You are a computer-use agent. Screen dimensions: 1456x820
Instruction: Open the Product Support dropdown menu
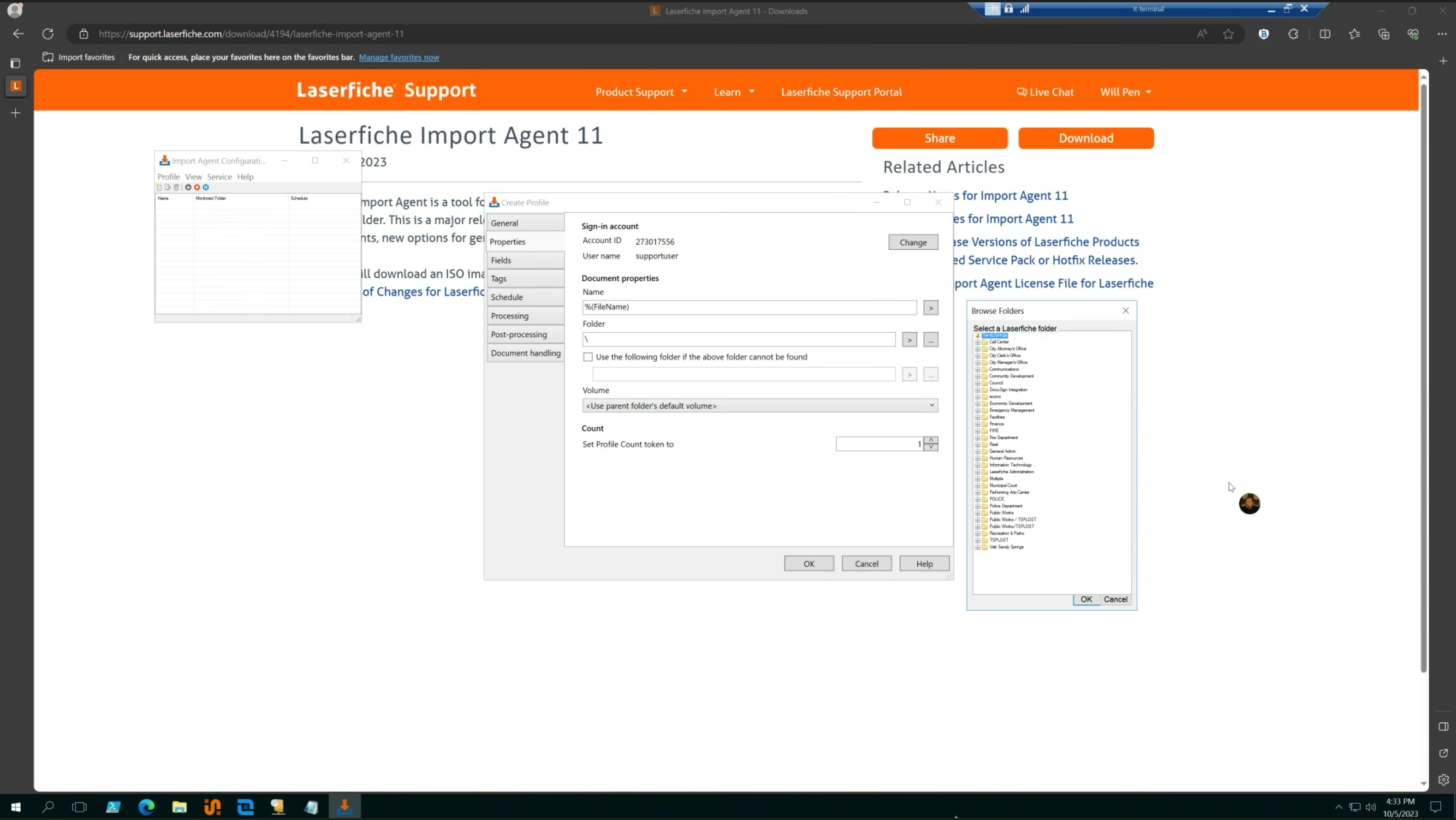[641, 92]
